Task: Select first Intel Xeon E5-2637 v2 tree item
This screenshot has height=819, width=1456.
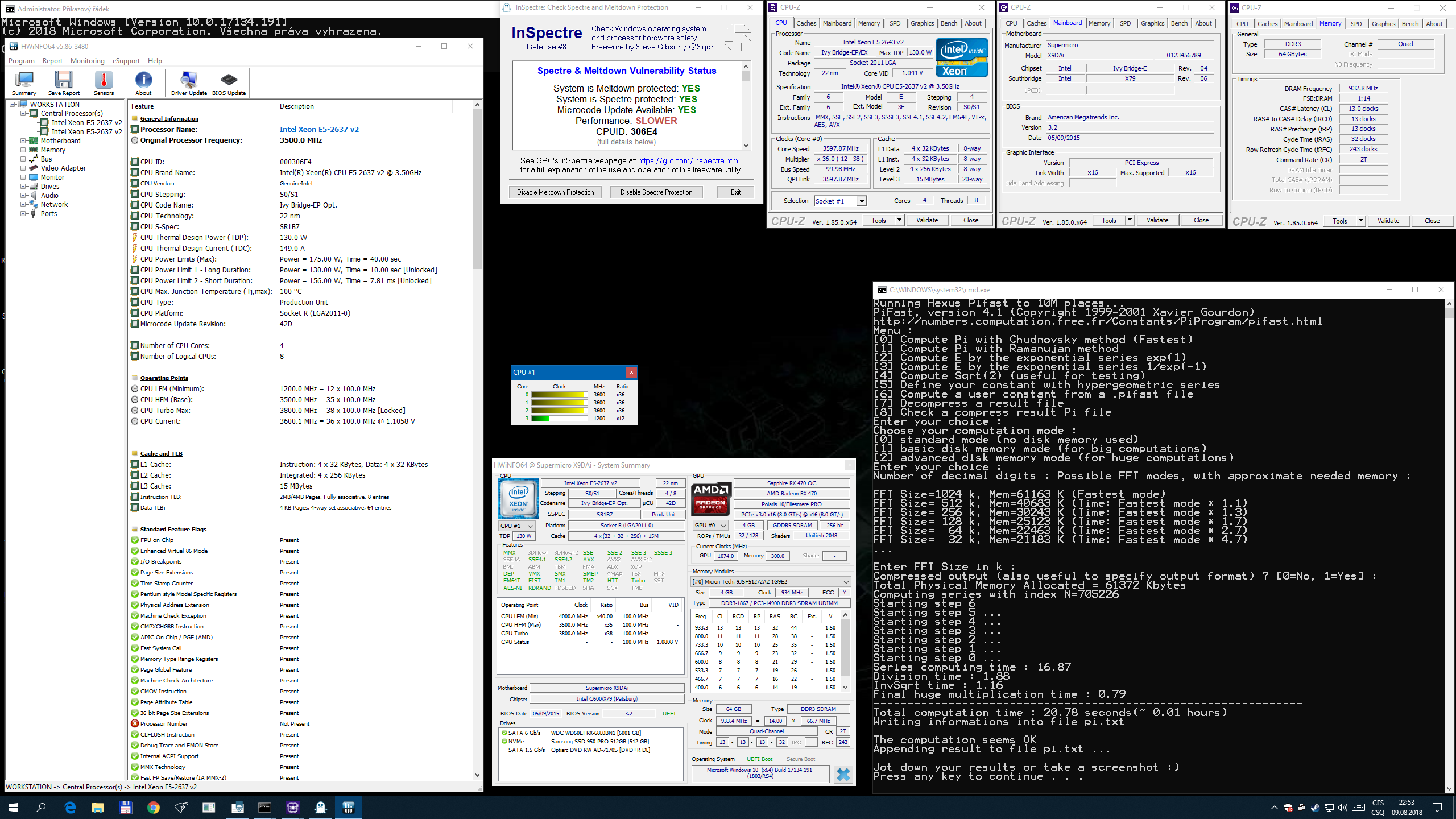Action: (86, 122)
